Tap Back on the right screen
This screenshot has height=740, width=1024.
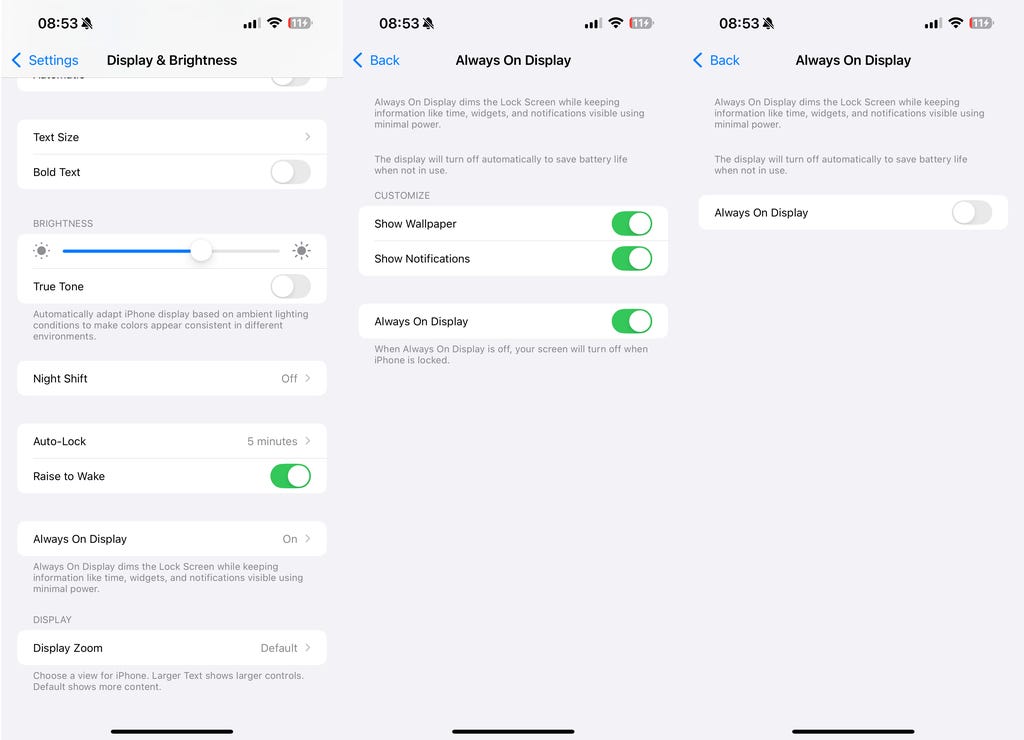coord(724,60)
